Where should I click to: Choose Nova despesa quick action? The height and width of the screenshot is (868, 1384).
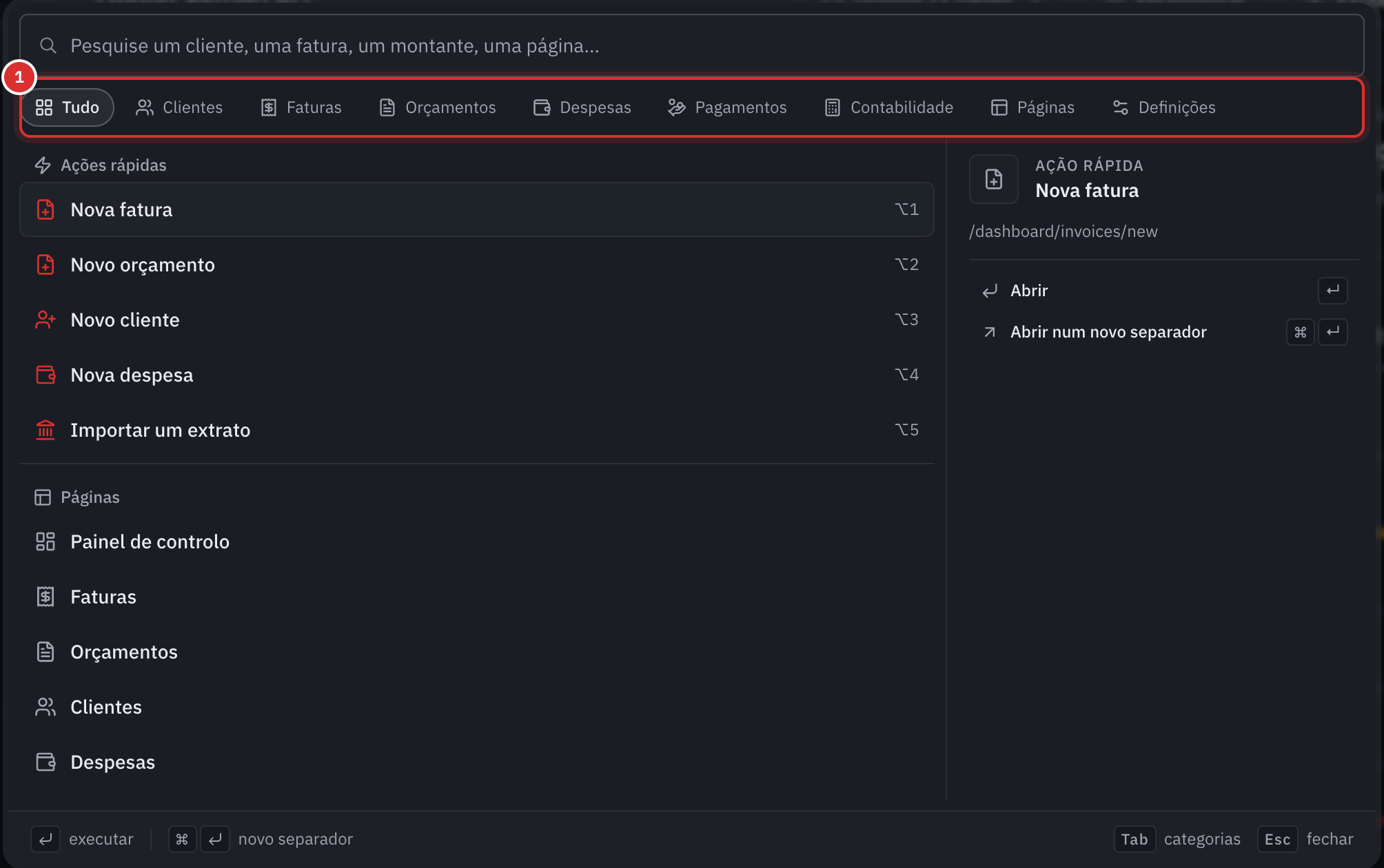coord(477,375)
